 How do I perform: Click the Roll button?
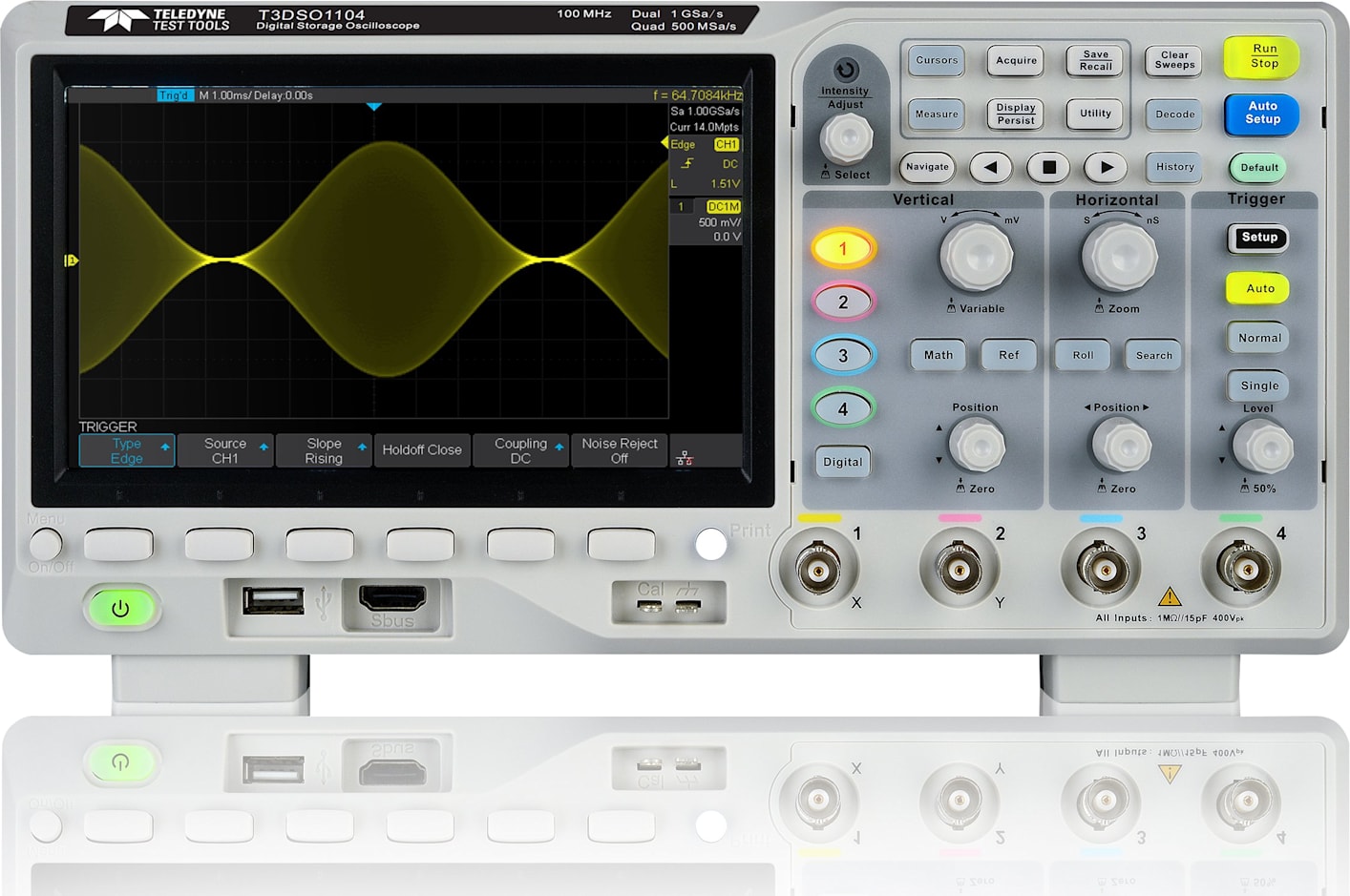[x=1083, y=355]
